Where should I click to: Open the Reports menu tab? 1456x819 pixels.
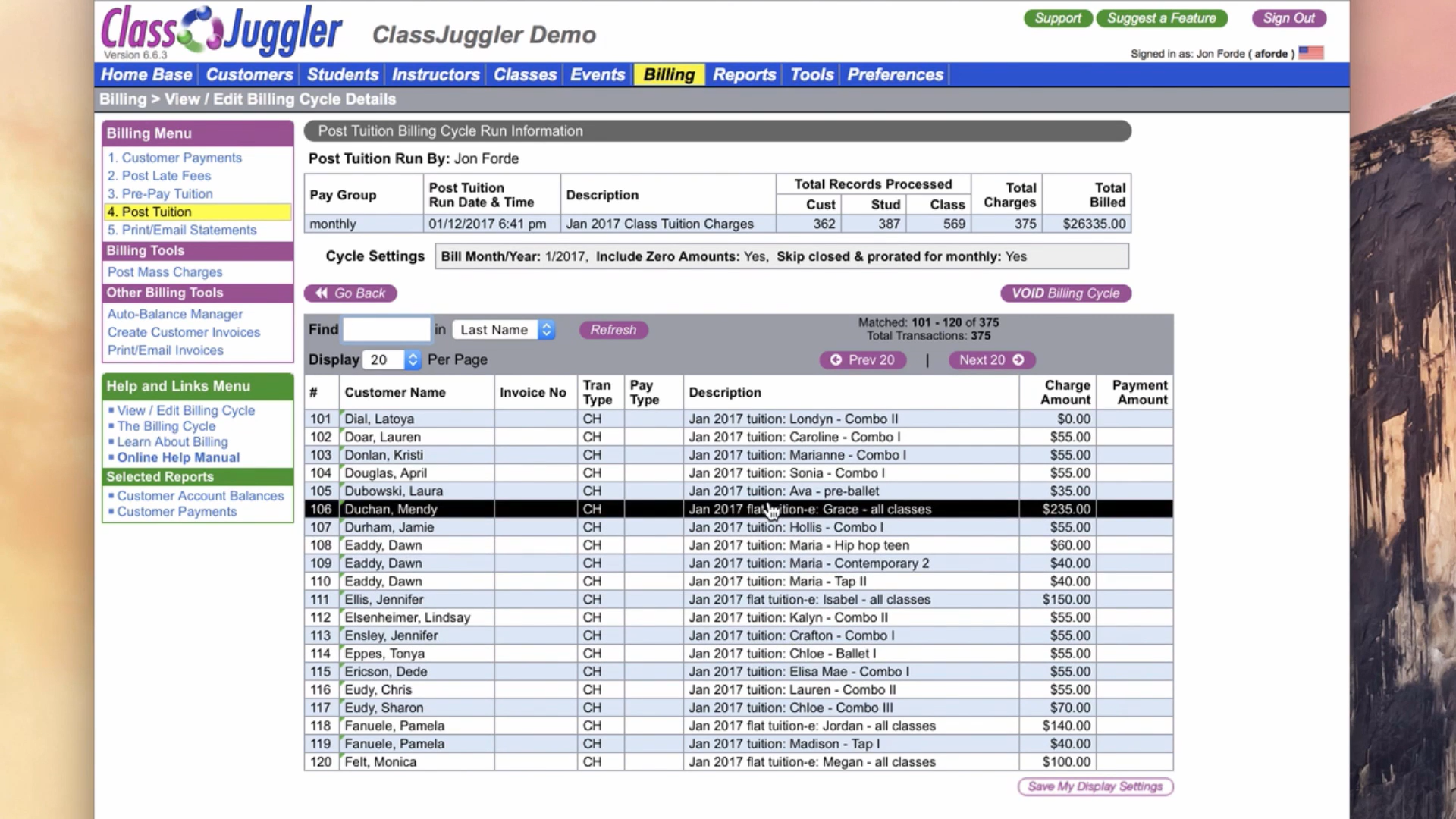744,75
